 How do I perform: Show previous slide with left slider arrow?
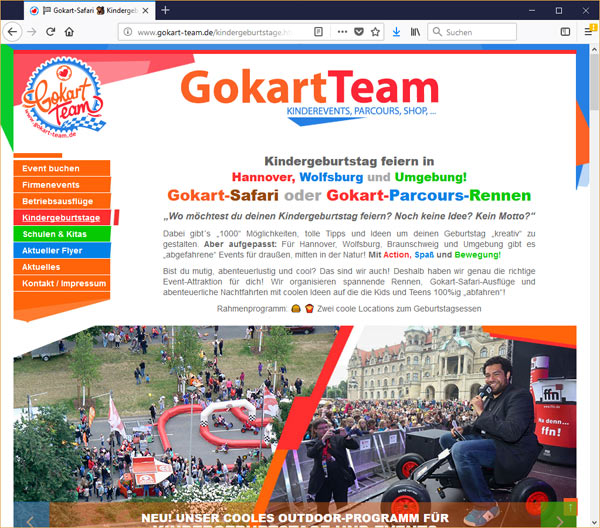point(31,517)
